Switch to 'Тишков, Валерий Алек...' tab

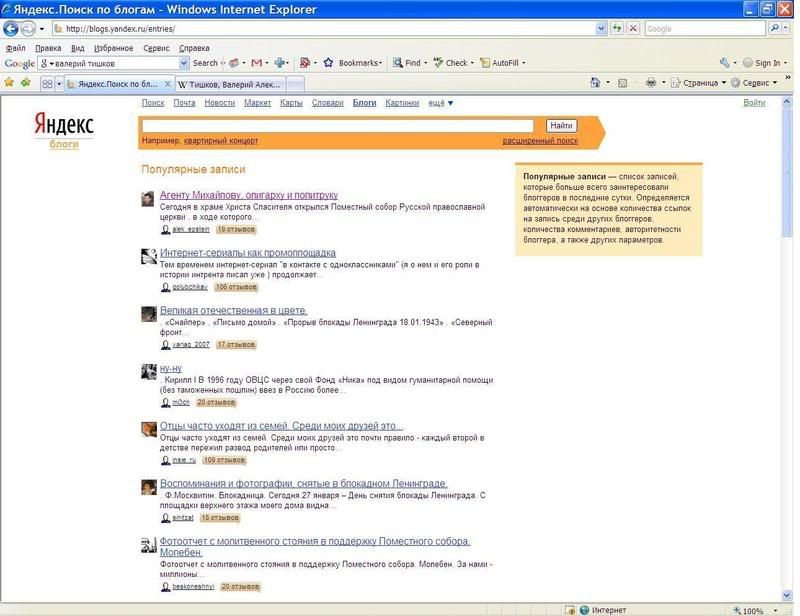[x=230, y=84]
